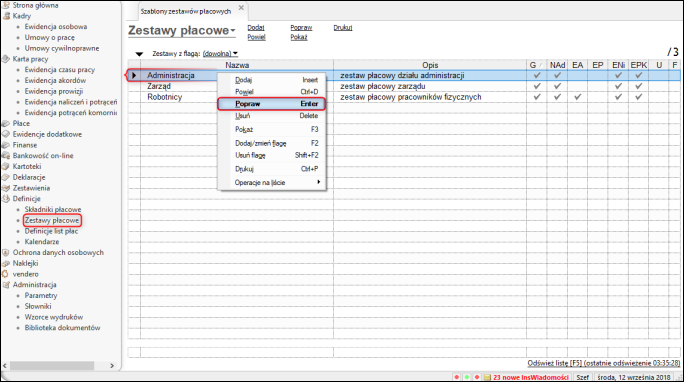Toggle NAd checkbox for Administracja row

pos(557,75)
